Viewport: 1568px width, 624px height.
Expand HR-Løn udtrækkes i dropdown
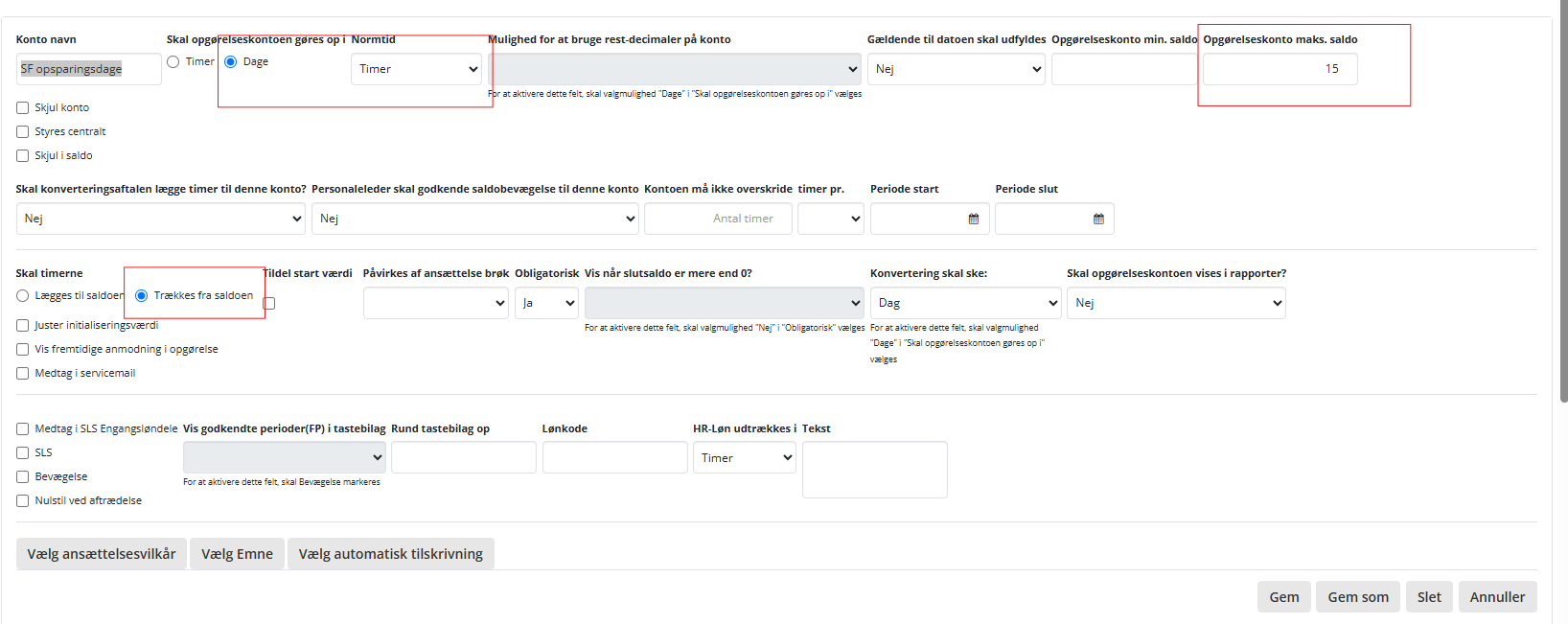click(744, 458)
